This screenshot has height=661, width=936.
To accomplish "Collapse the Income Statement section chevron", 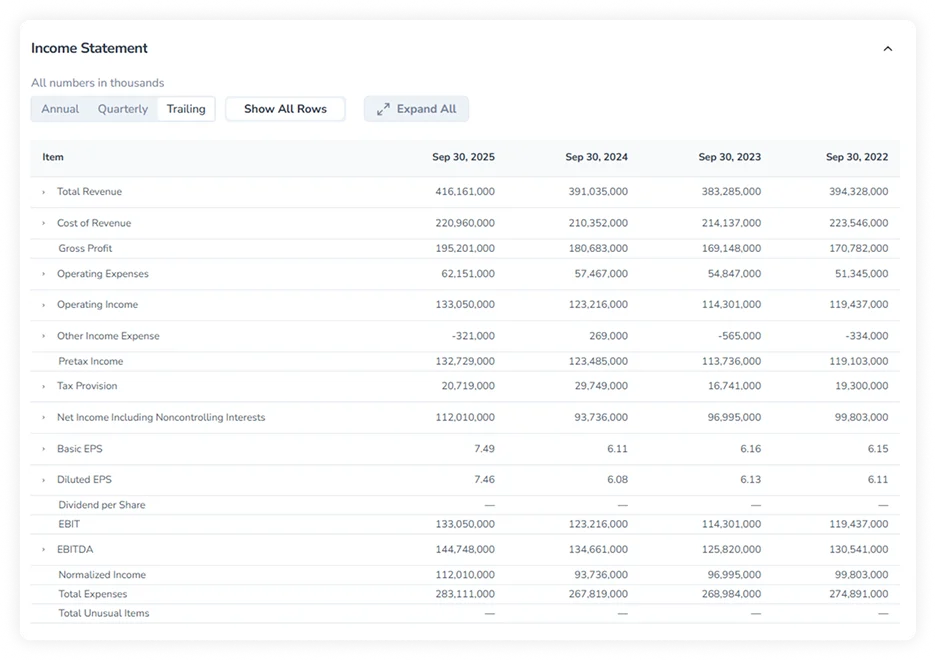I will (887, 49).
